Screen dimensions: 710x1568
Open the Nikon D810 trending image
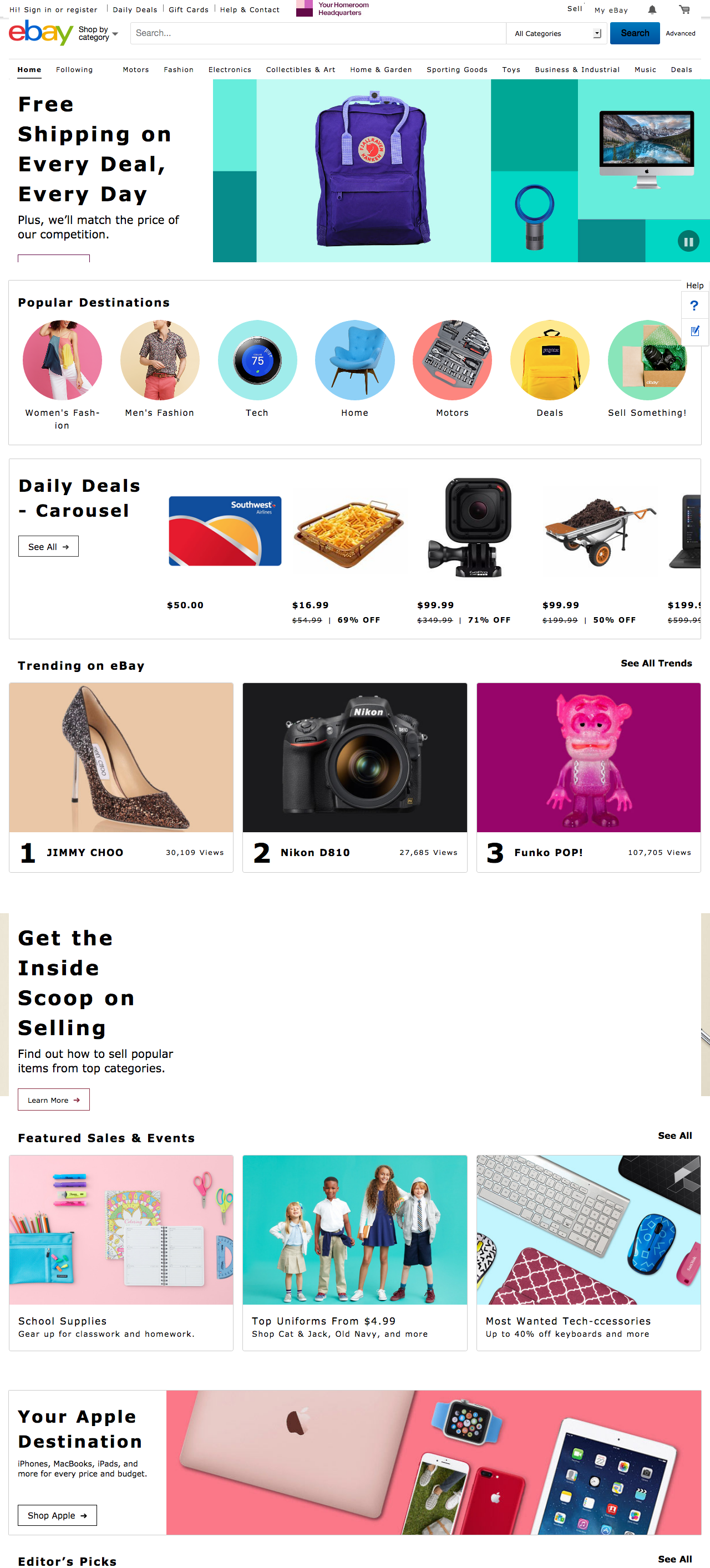[354, 757]
